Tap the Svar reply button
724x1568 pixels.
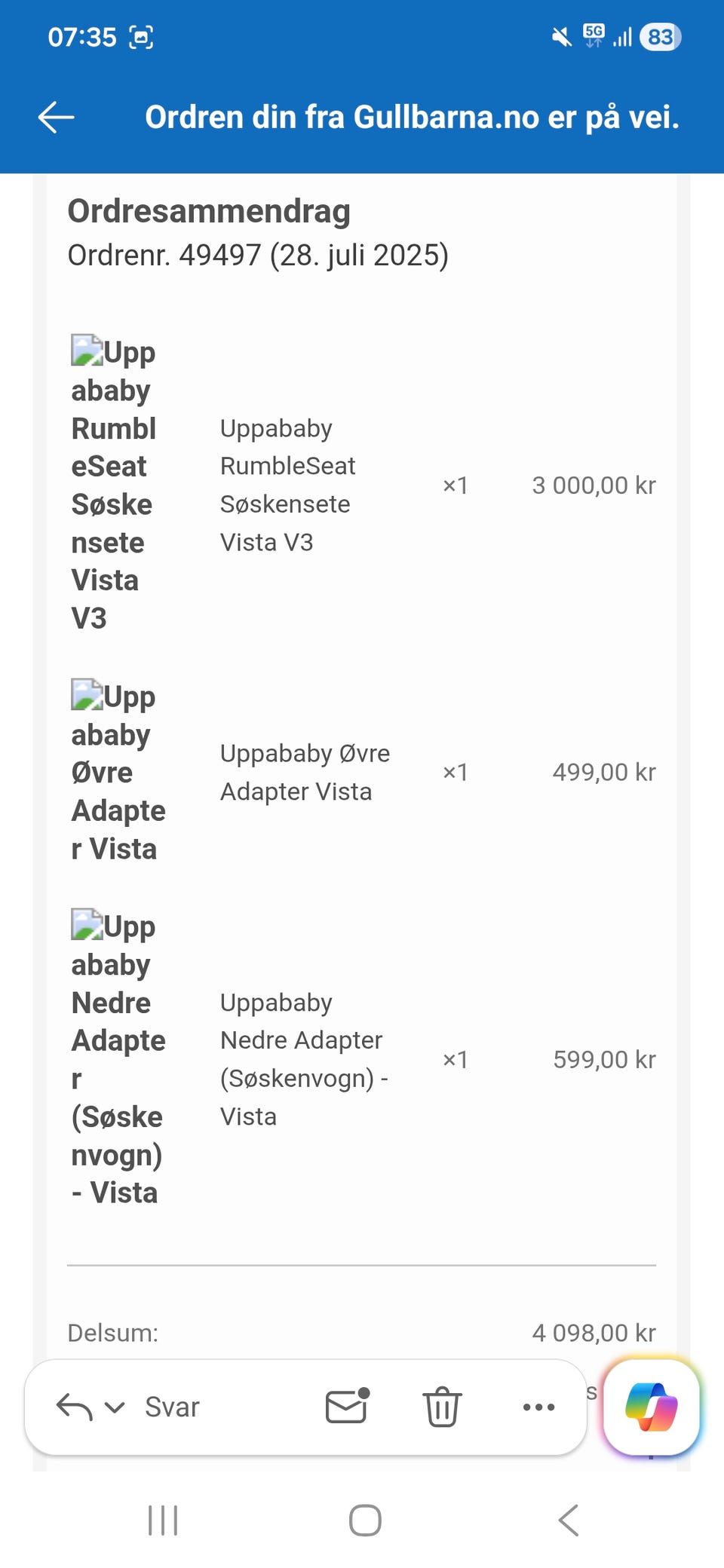[x=172, y=1407]
